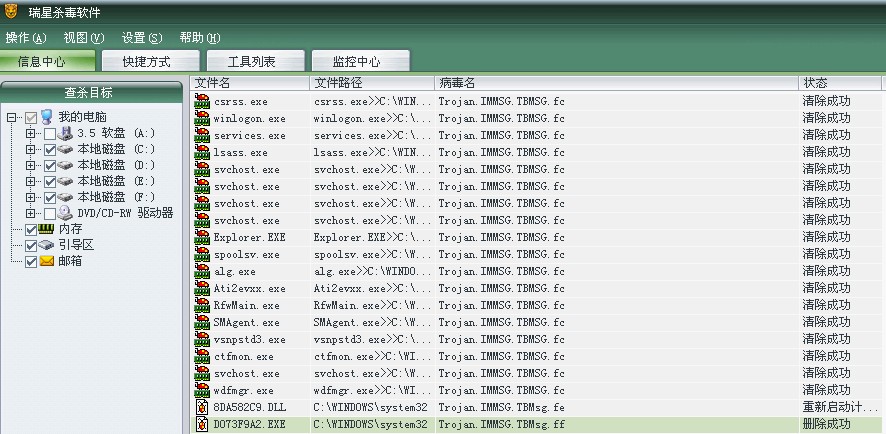This screenshot has height=434, width=886.
Task: Click the virus icon beside alg.exe
Action: (202, 271)
